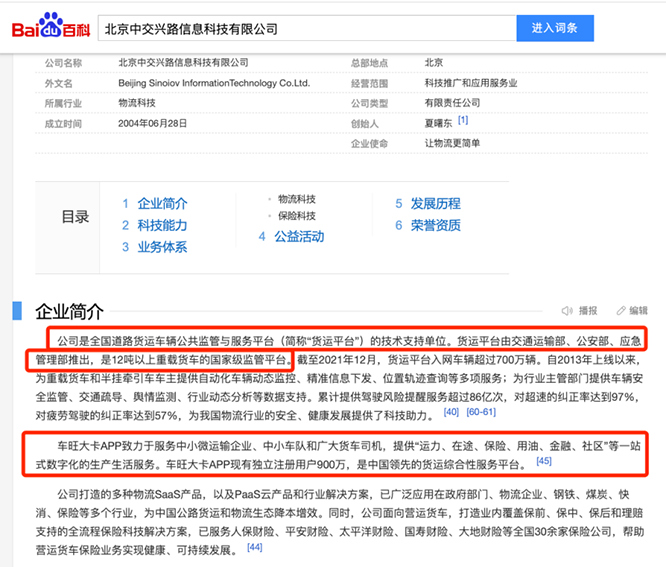Image resolution: width=666 pixels, height=567 pixels.
Task: Select 物流科技 sub-item in contents
Action: point(296,199)
